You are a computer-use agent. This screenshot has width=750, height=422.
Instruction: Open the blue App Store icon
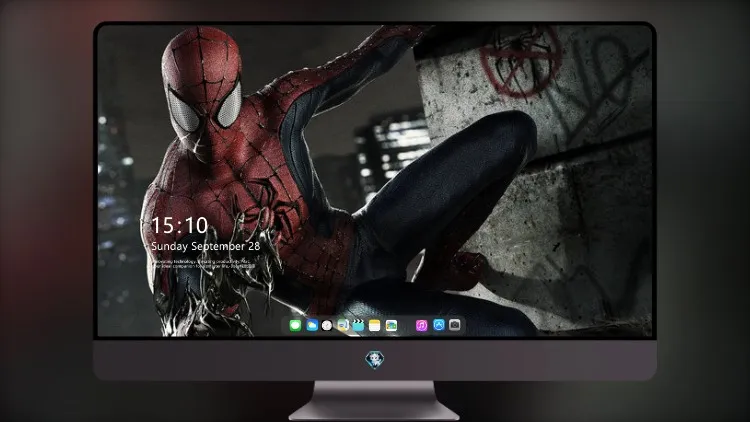pyautogui.click(x=439, y=325)
